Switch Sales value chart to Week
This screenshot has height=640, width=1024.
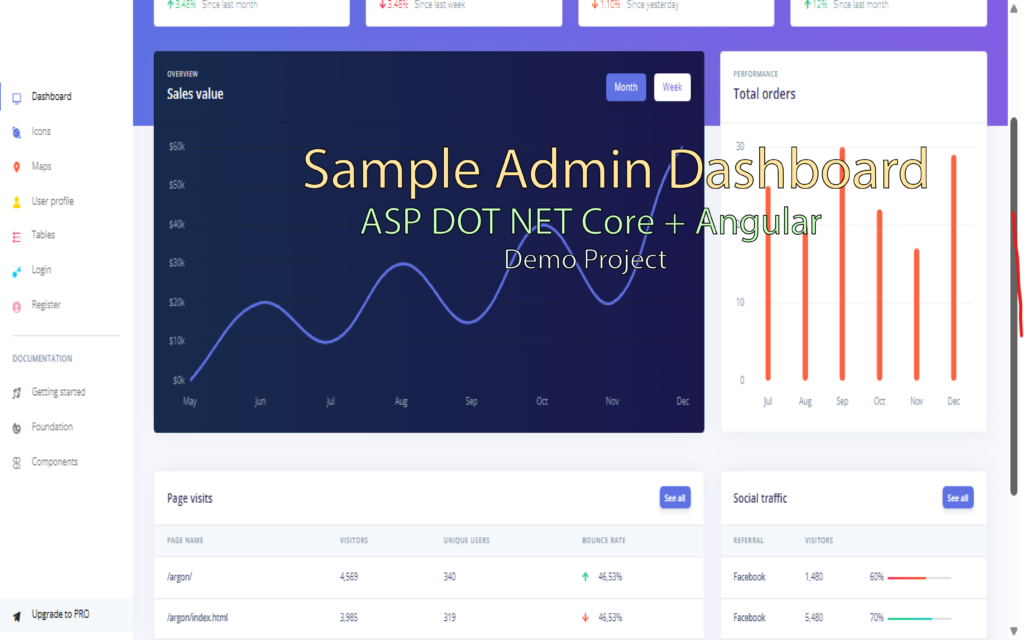pos(672,87)
